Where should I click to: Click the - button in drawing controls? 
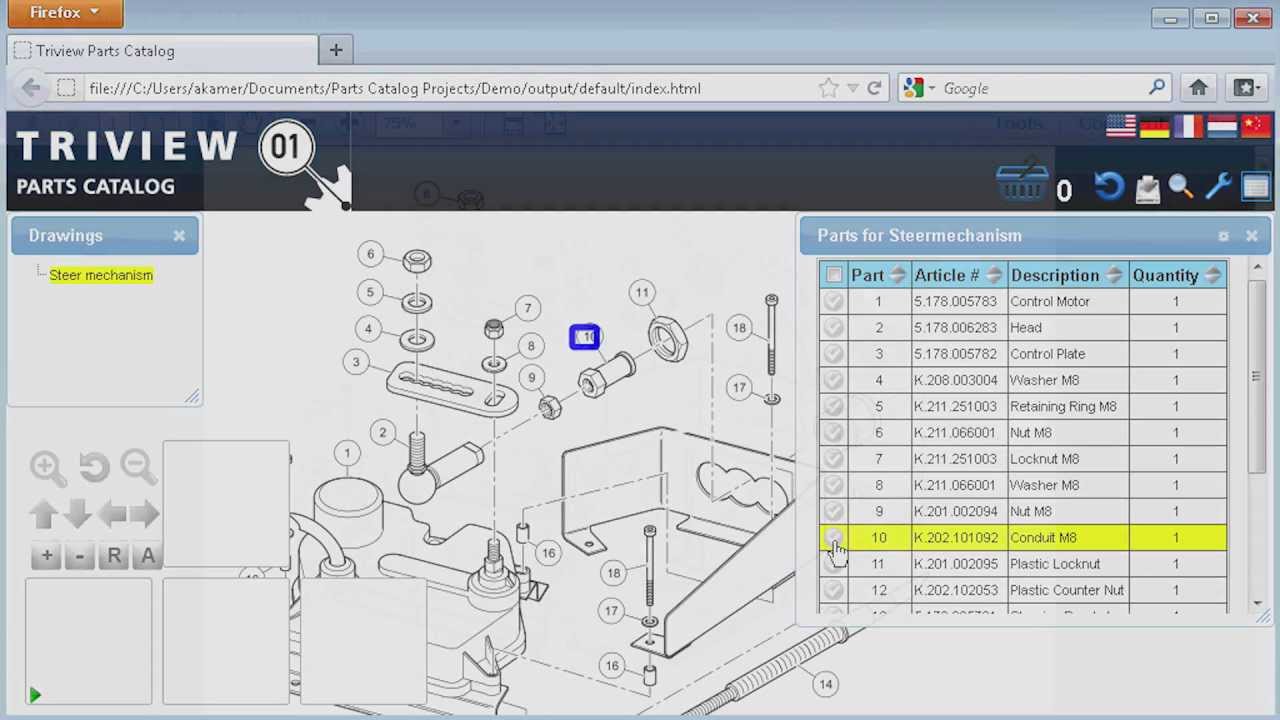click(80, 556)
